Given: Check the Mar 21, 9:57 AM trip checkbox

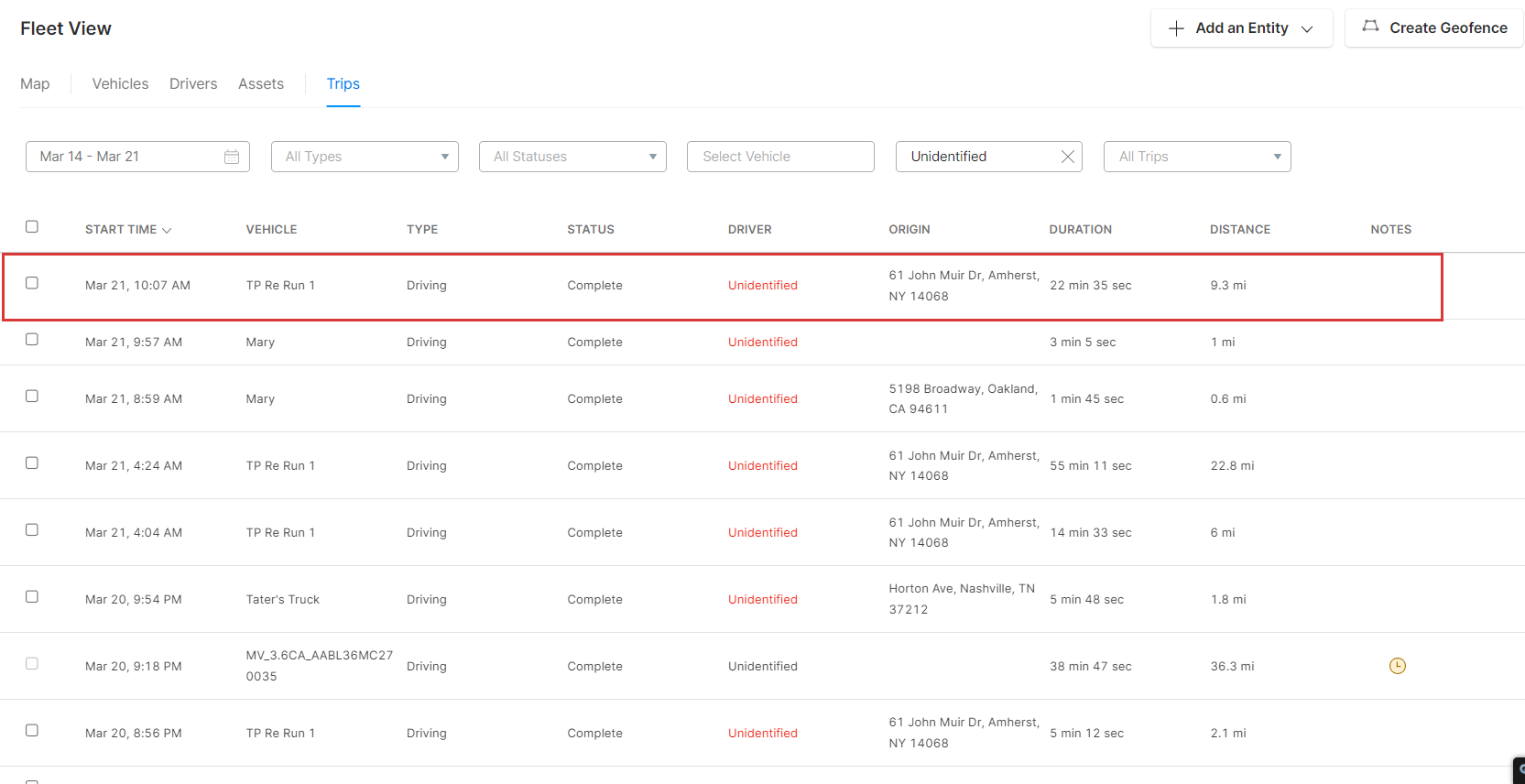Looking at the screenshot, I should (x=32, y=339).
